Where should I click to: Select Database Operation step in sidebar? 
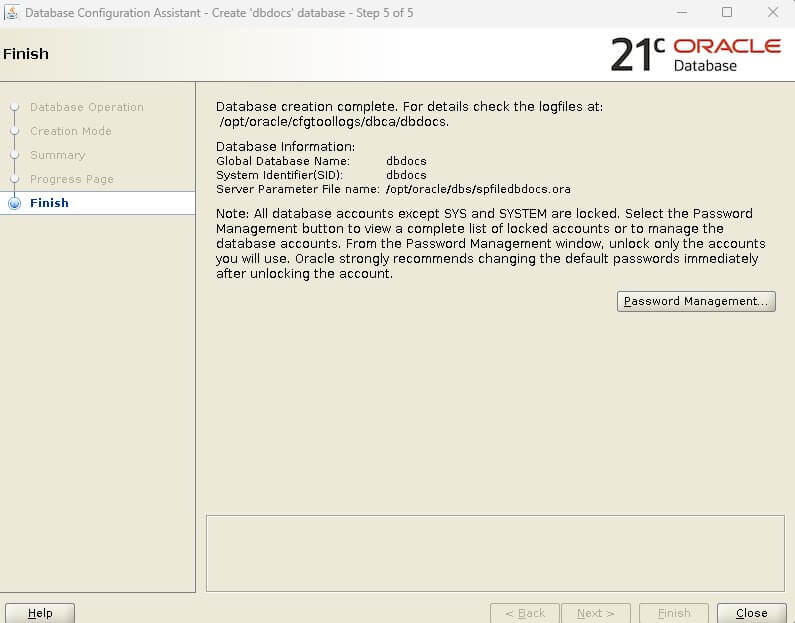coord(87,107)
